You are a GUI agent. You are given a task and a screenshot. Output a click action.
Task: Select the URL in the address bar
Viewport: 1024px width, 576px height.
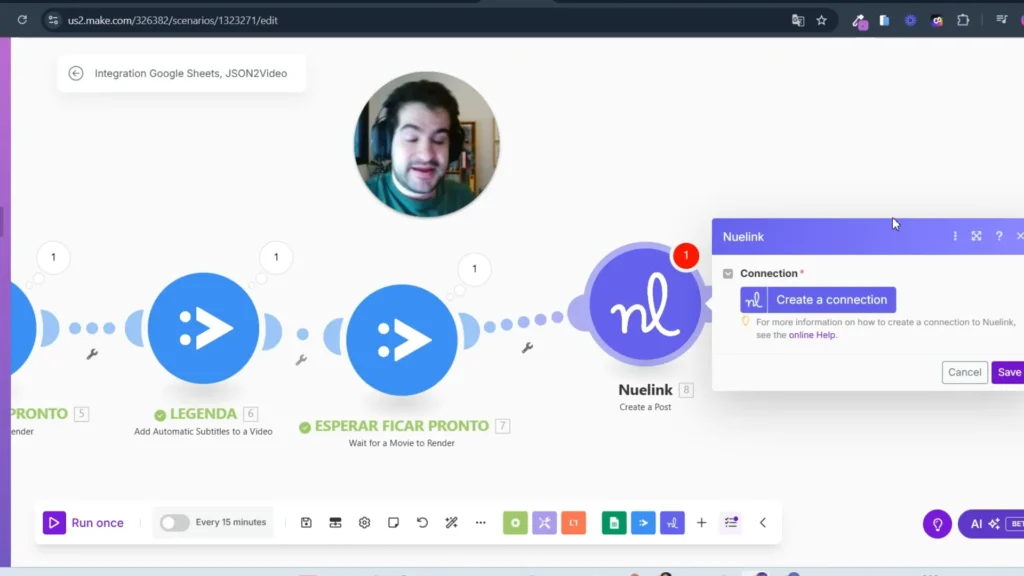172,20
